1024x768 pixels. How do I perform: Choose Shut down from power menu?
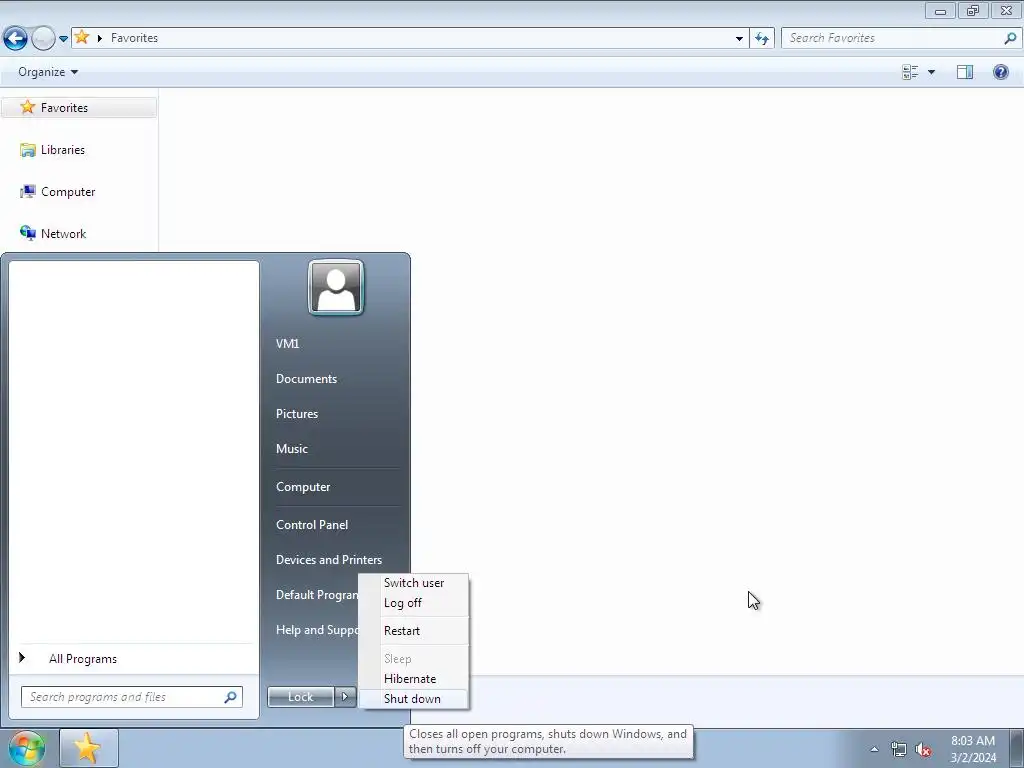(x=413, y=699)
